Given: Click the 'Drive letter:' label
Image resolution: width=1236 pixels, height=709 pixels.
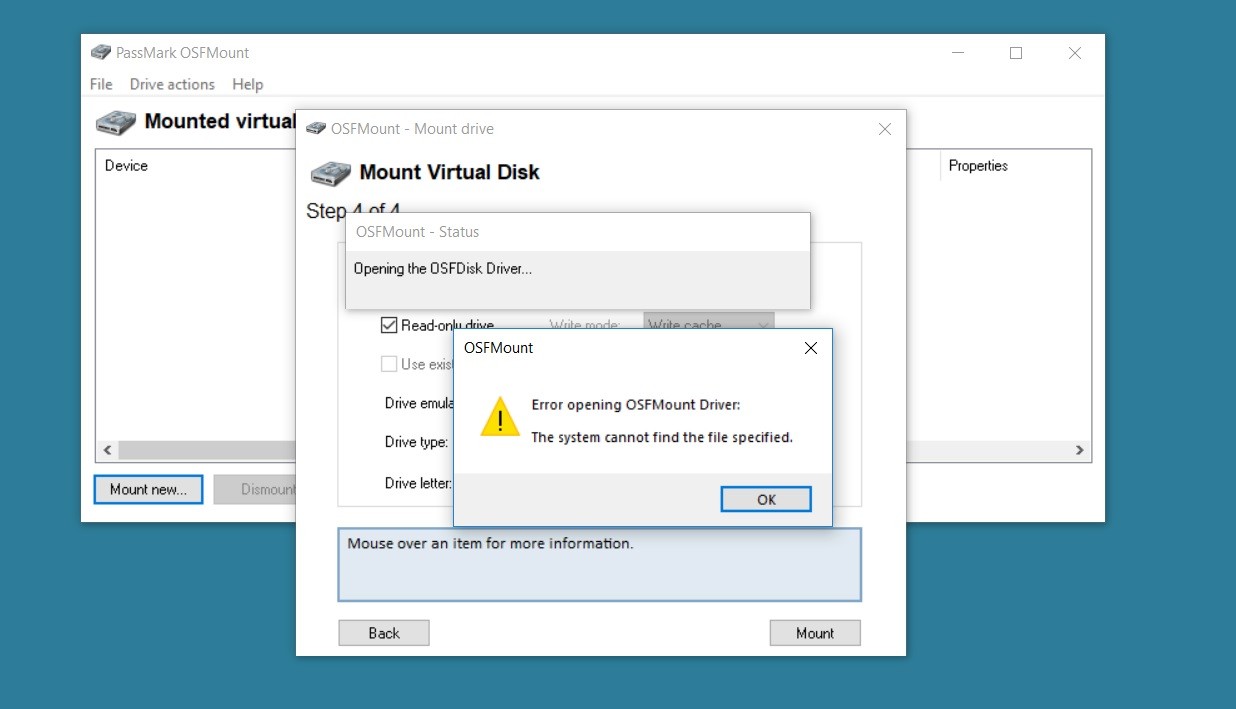Looking at the screenshot, I should point(418,483).
